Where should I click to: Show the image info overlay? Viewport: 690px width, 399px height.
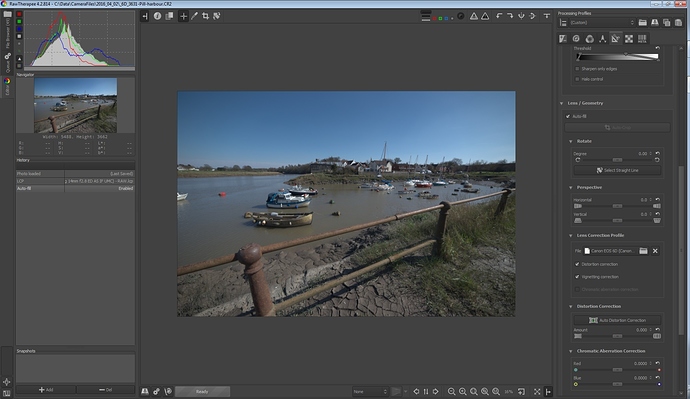[x=157, y=16]
